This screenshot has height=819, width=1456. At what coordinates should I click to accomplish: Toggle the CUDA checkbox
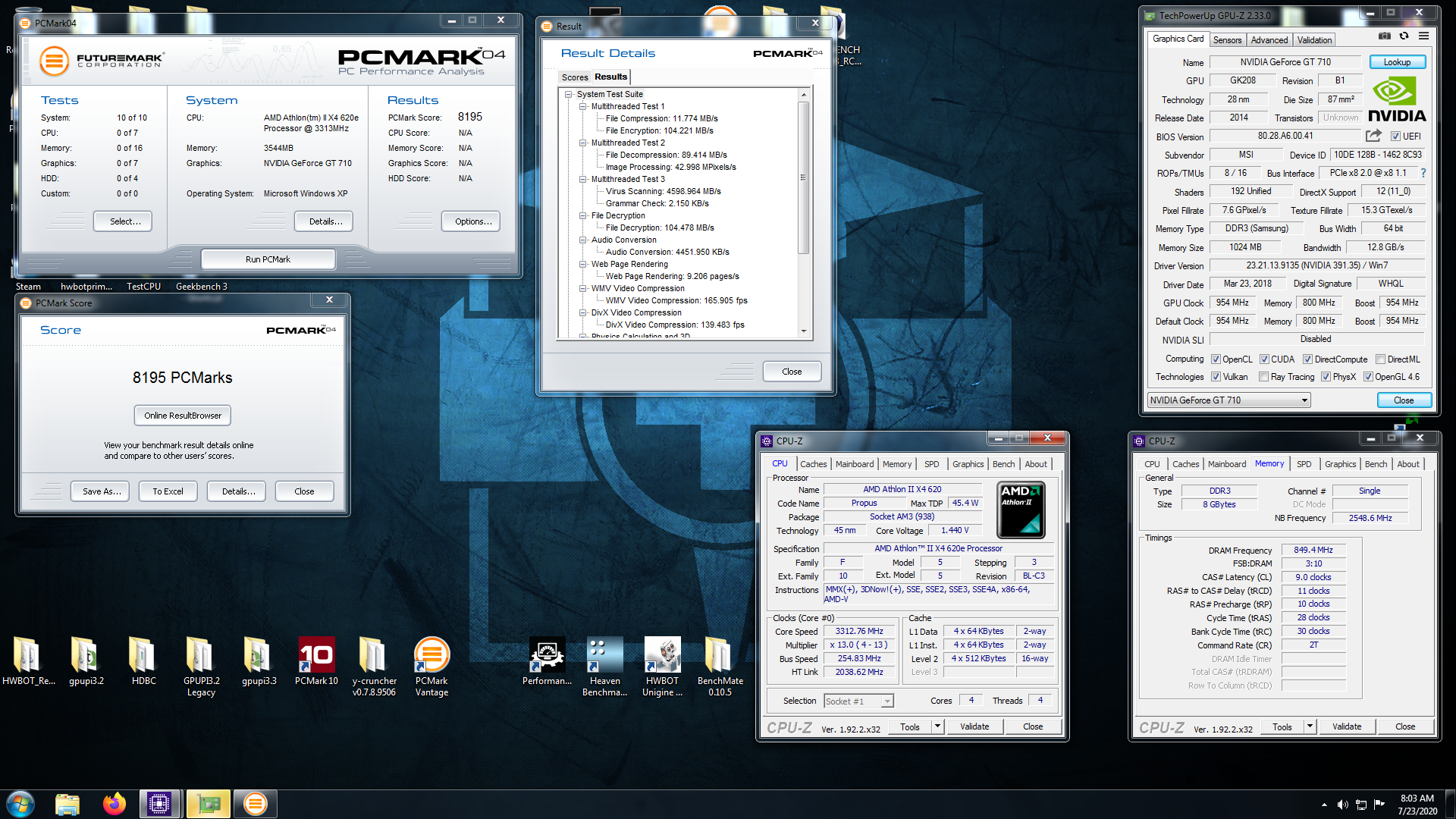[1264, 359]
